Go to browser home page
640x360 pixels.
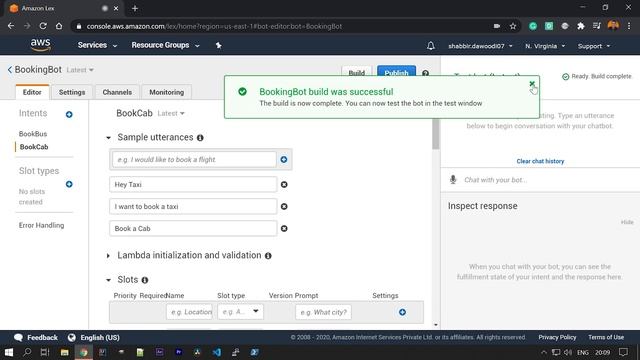click(x=59, y=26)
